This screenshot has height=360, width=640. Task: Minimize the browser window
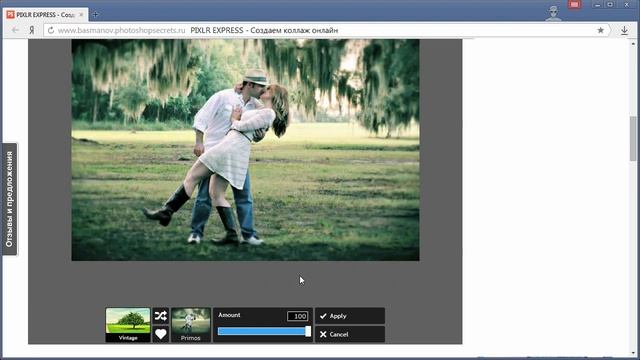coord(598,4)
